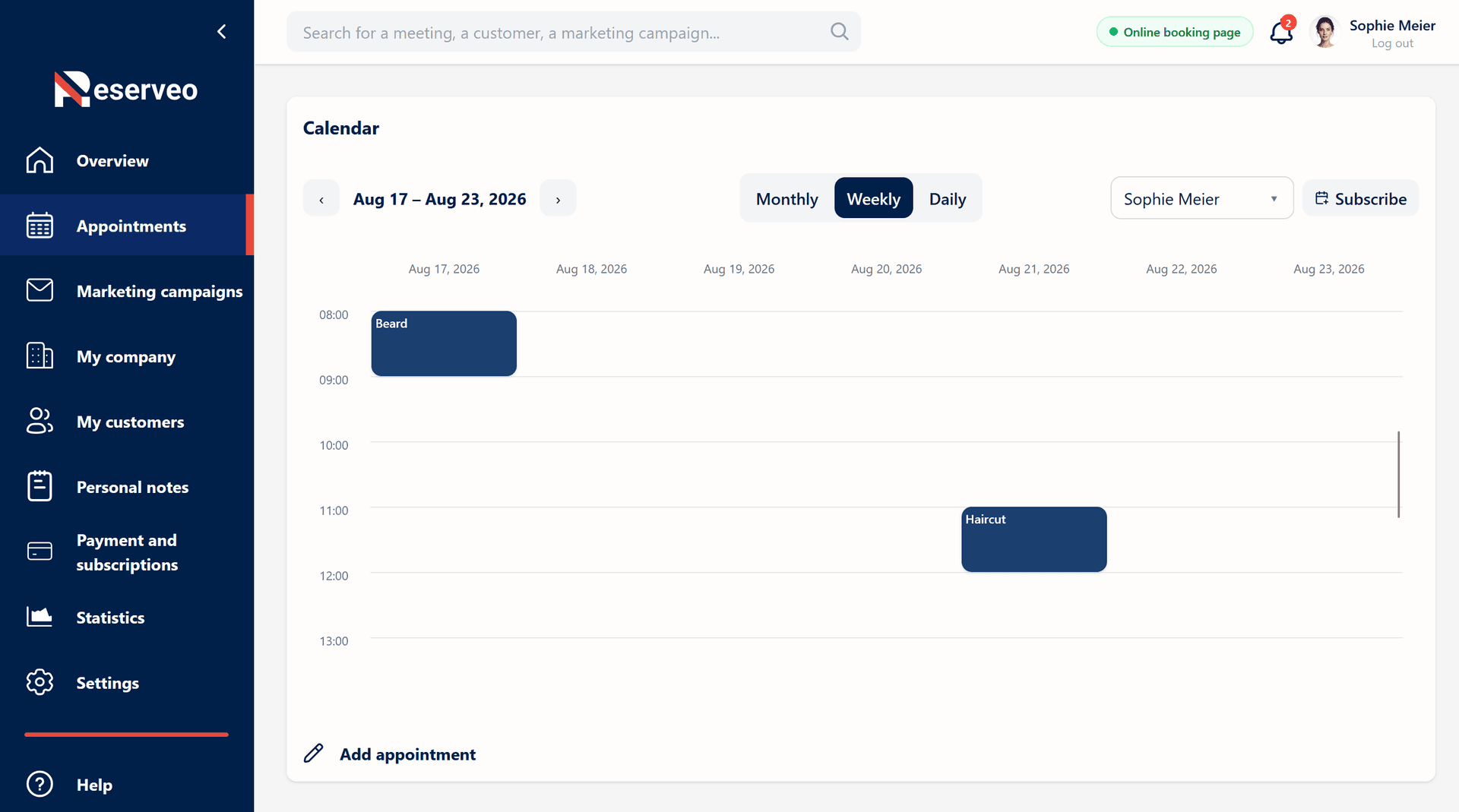Click into the search input field
The image size is (1459, 812).
point(574,32)
